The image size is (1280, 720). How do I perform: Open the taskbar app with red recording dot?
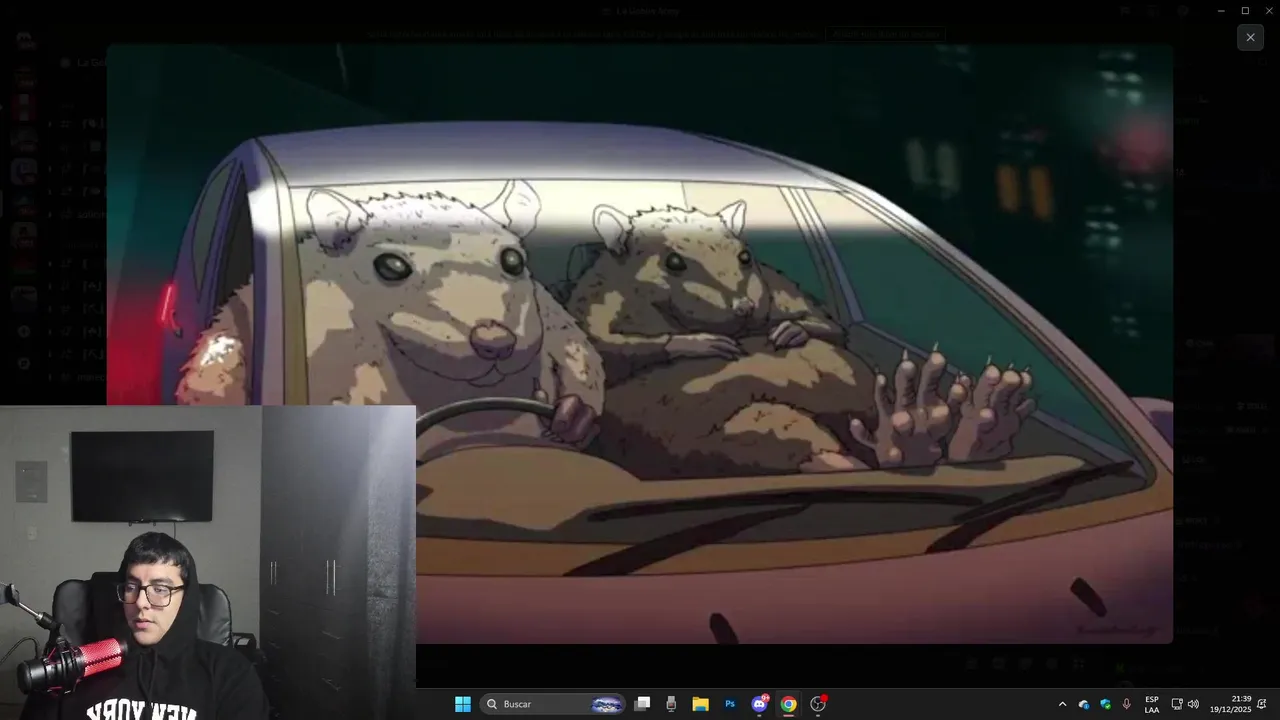pos(818,704)
